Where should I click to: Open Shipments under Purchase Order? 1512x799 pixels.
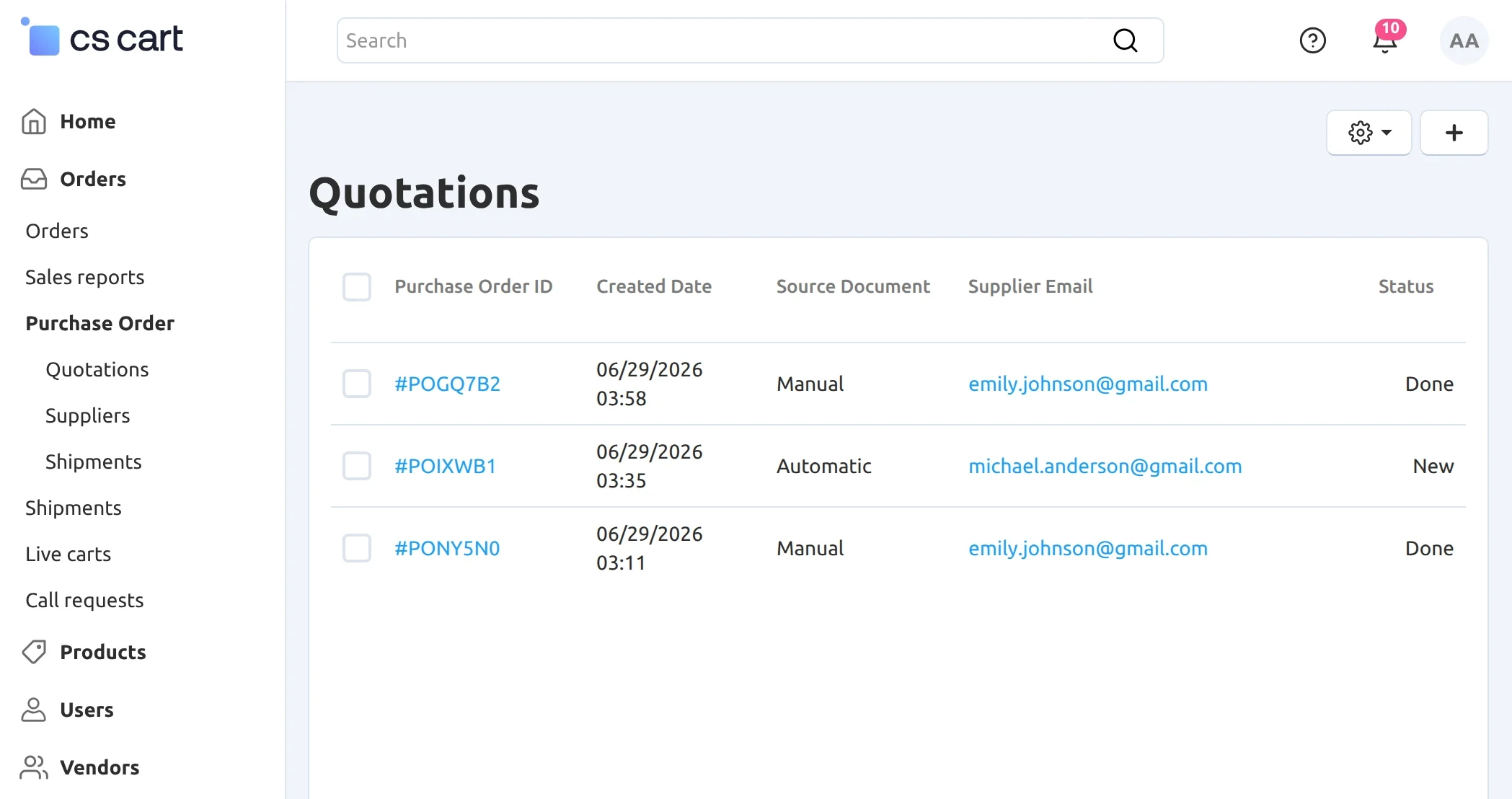94,462
